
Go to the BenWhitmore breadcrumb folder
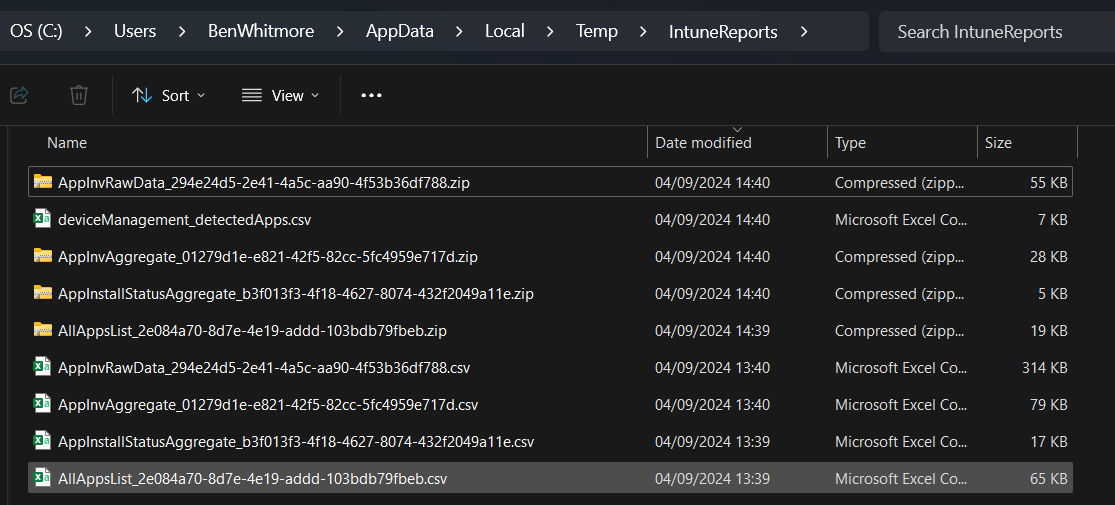(262, 31)
